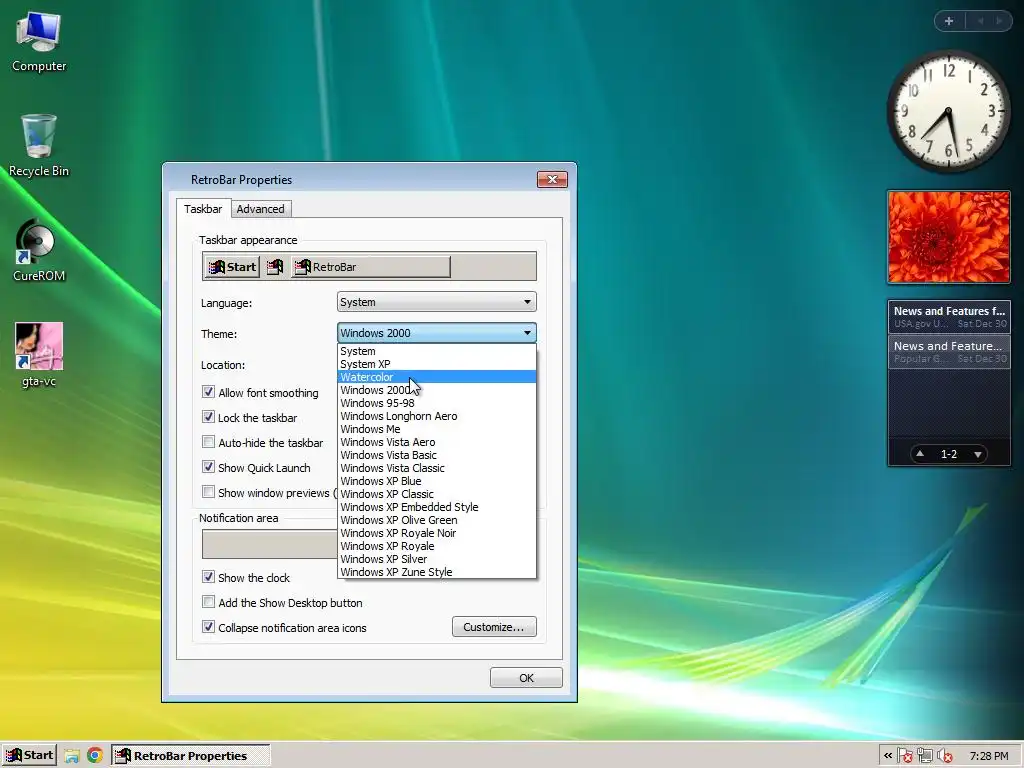Enable Add the Show Desktop button
The width and height of the screenshot is (1024, 768).
click(x=208, y=601)
